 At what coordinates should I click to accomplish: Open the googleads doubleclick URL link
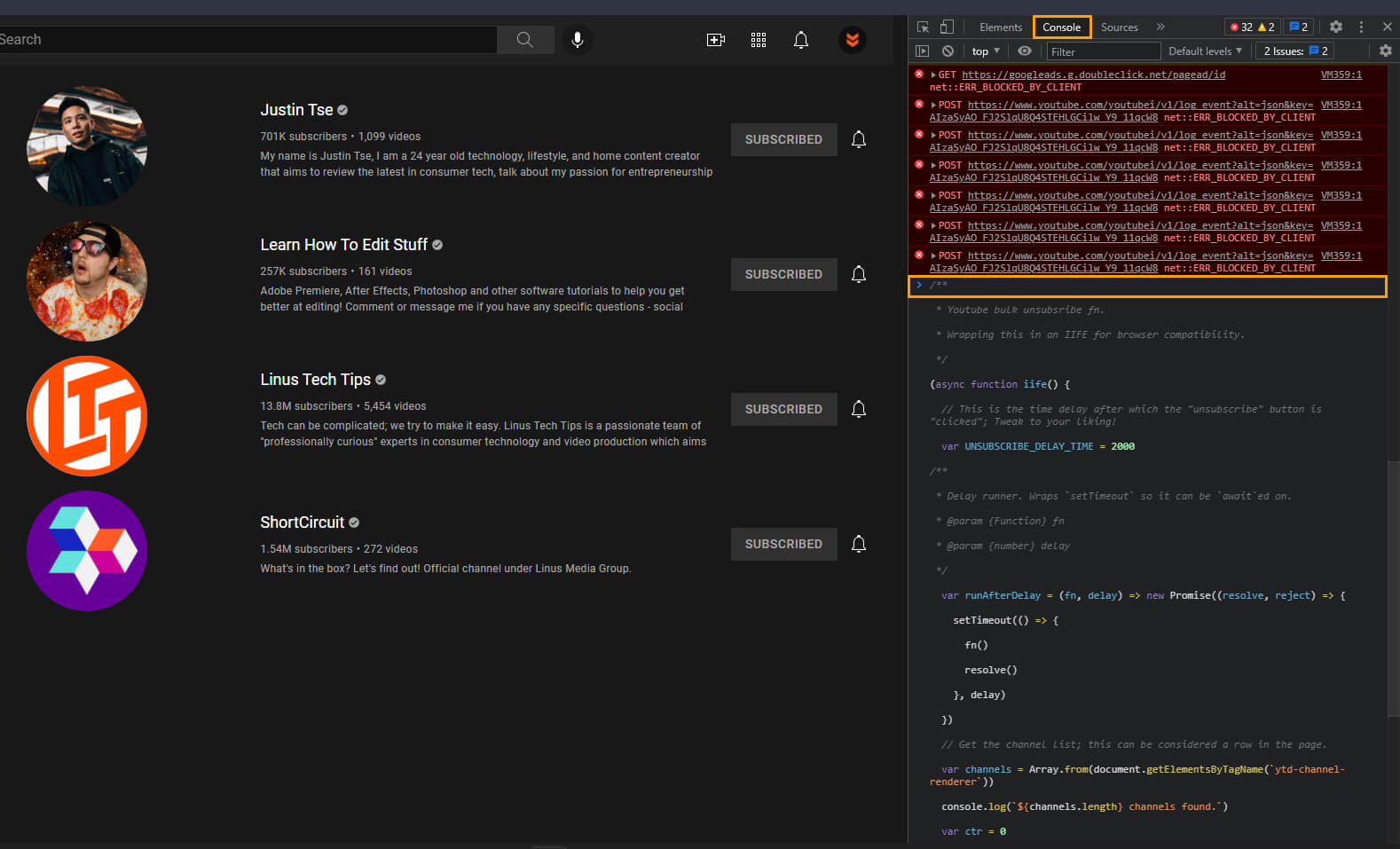1093,75
